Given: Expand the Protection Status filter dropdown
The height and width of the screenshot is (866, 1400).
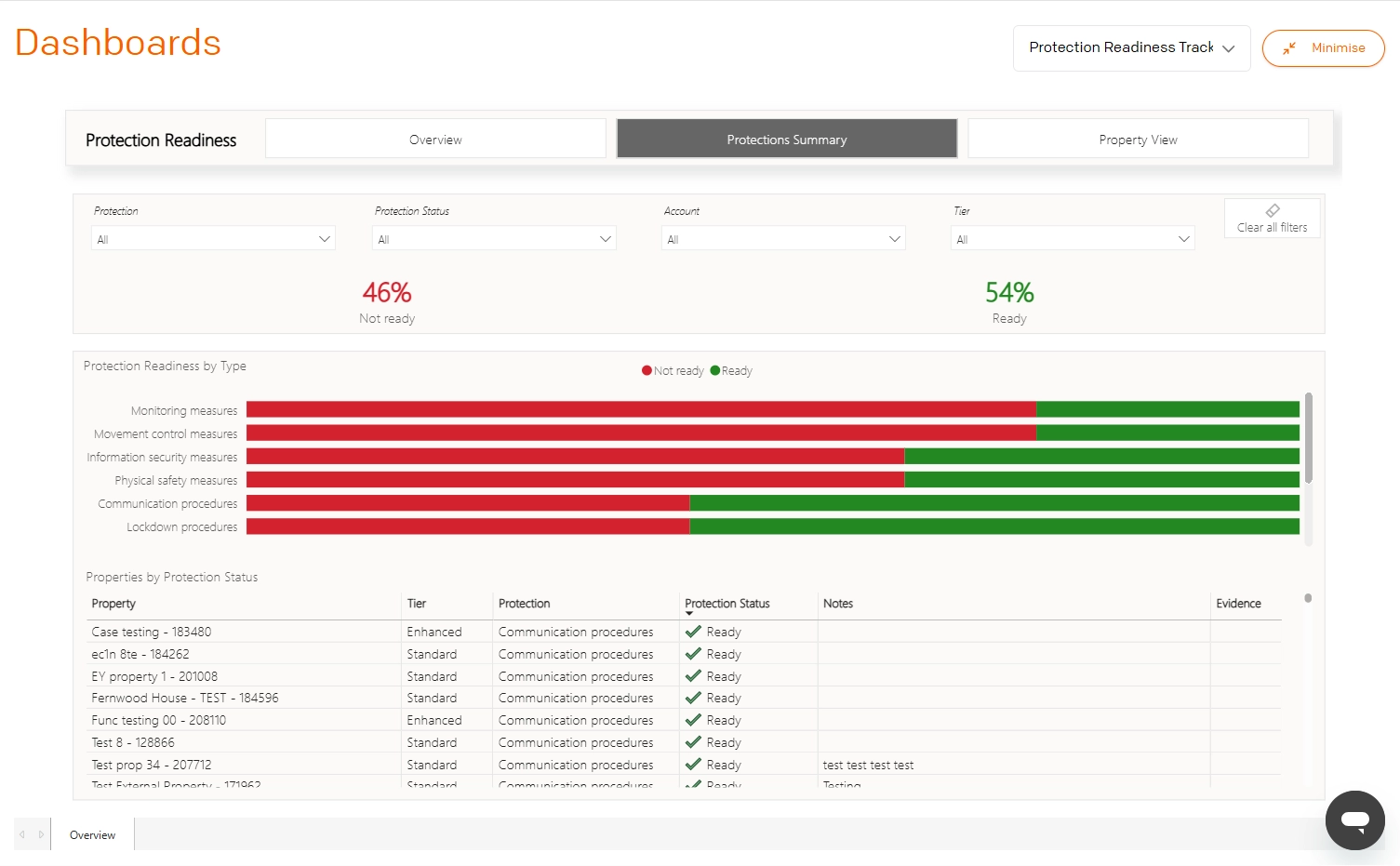Looking at the screenshot, I should [x=495, y=239].
